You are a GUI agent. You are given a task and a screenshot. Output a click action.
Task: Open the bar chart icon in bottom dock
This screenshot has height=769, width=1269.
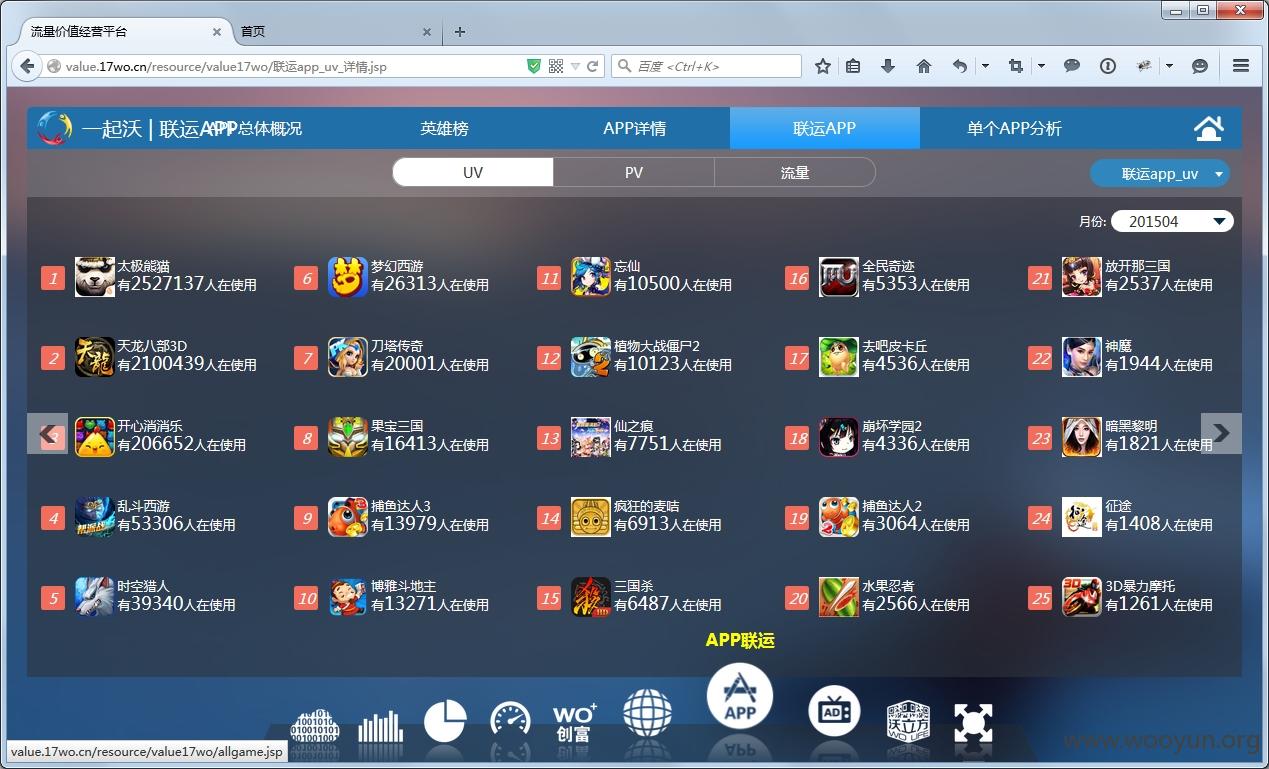tap(381, 726)
